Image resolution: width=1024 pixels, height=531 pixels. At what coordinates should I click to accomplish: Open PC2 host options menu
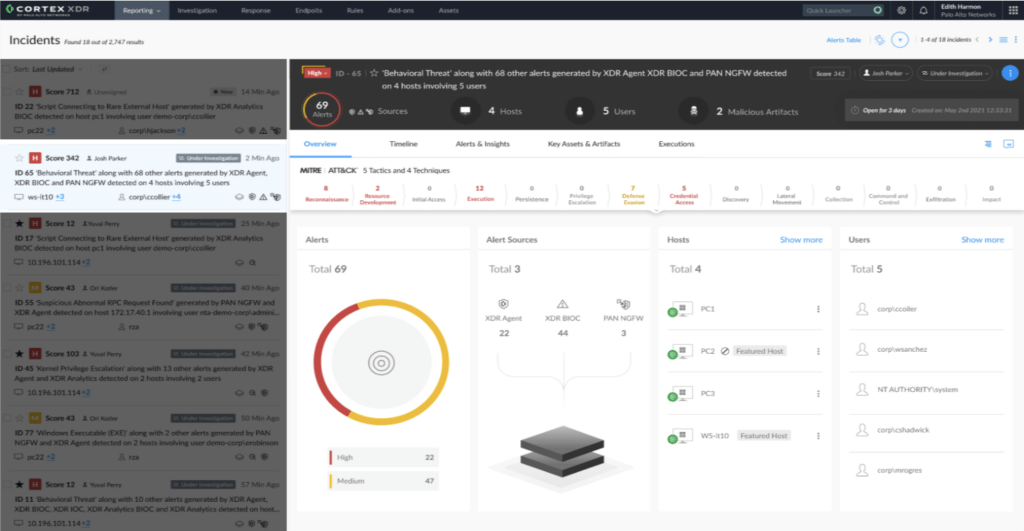click(818, 351)
